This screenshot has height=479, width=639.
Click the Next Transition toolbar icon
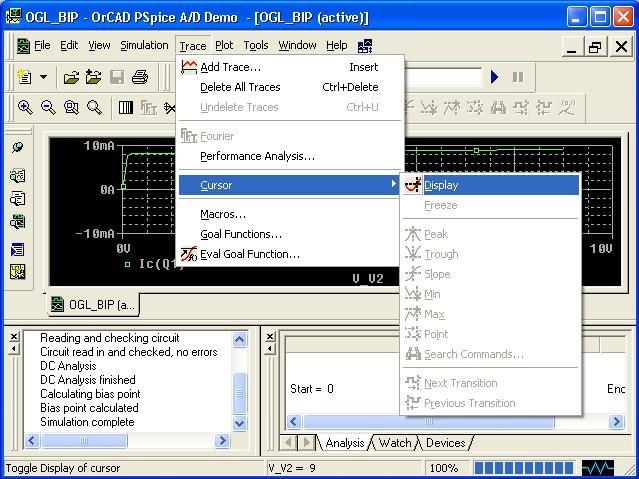pyautogui.click(x=521, y=108)
